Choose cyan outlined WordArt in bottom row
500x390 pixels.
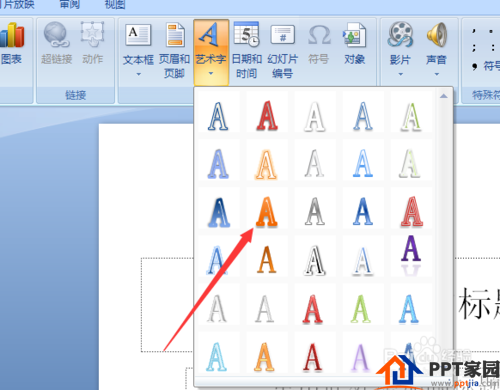click(217, 356)
